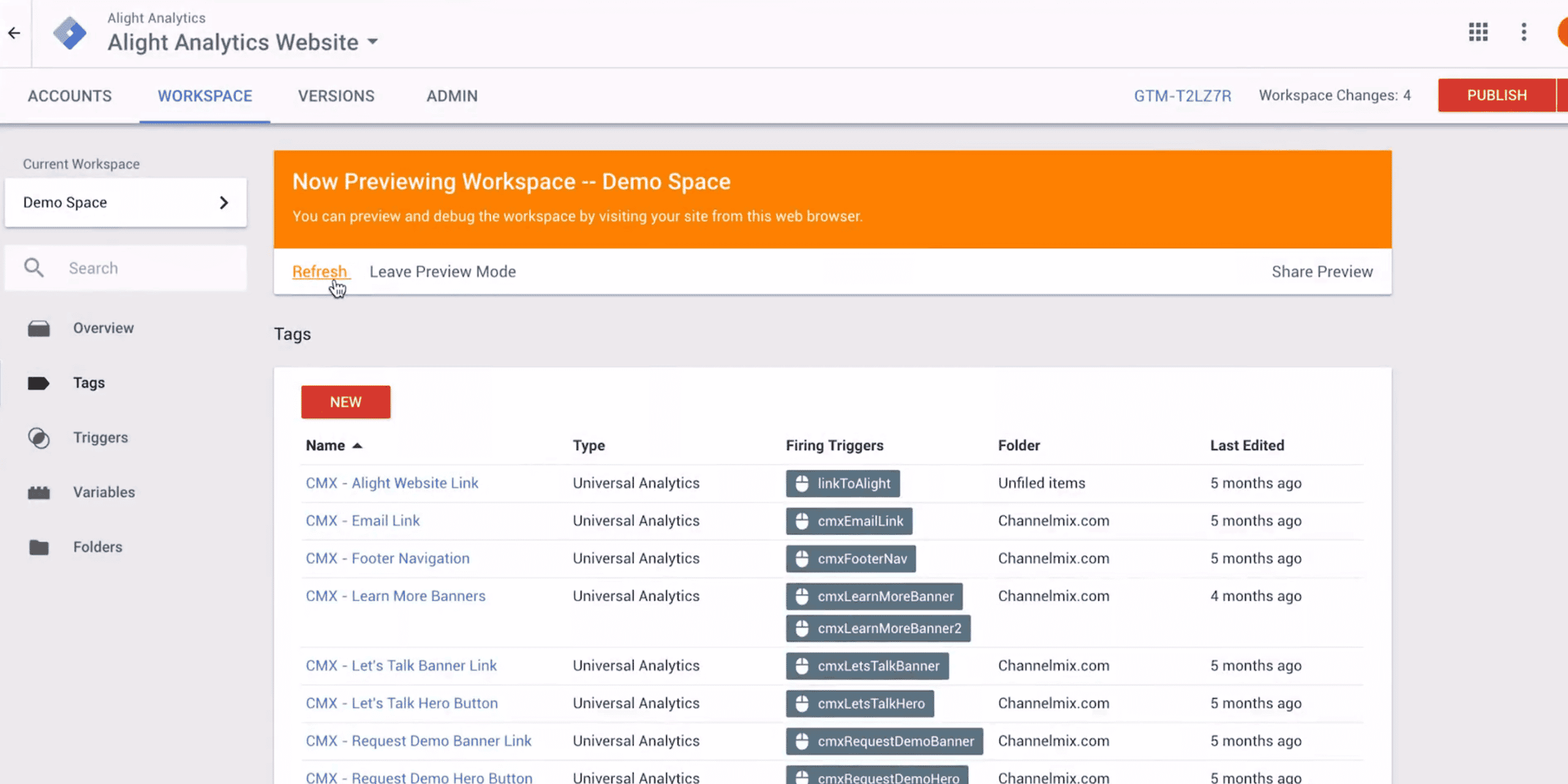Click the back arrow icon

point(14,33)
